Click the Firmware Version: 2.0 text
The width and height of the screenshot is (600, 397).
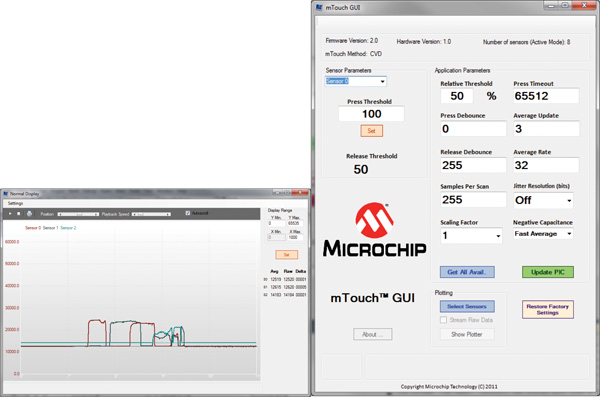(352, 41)
